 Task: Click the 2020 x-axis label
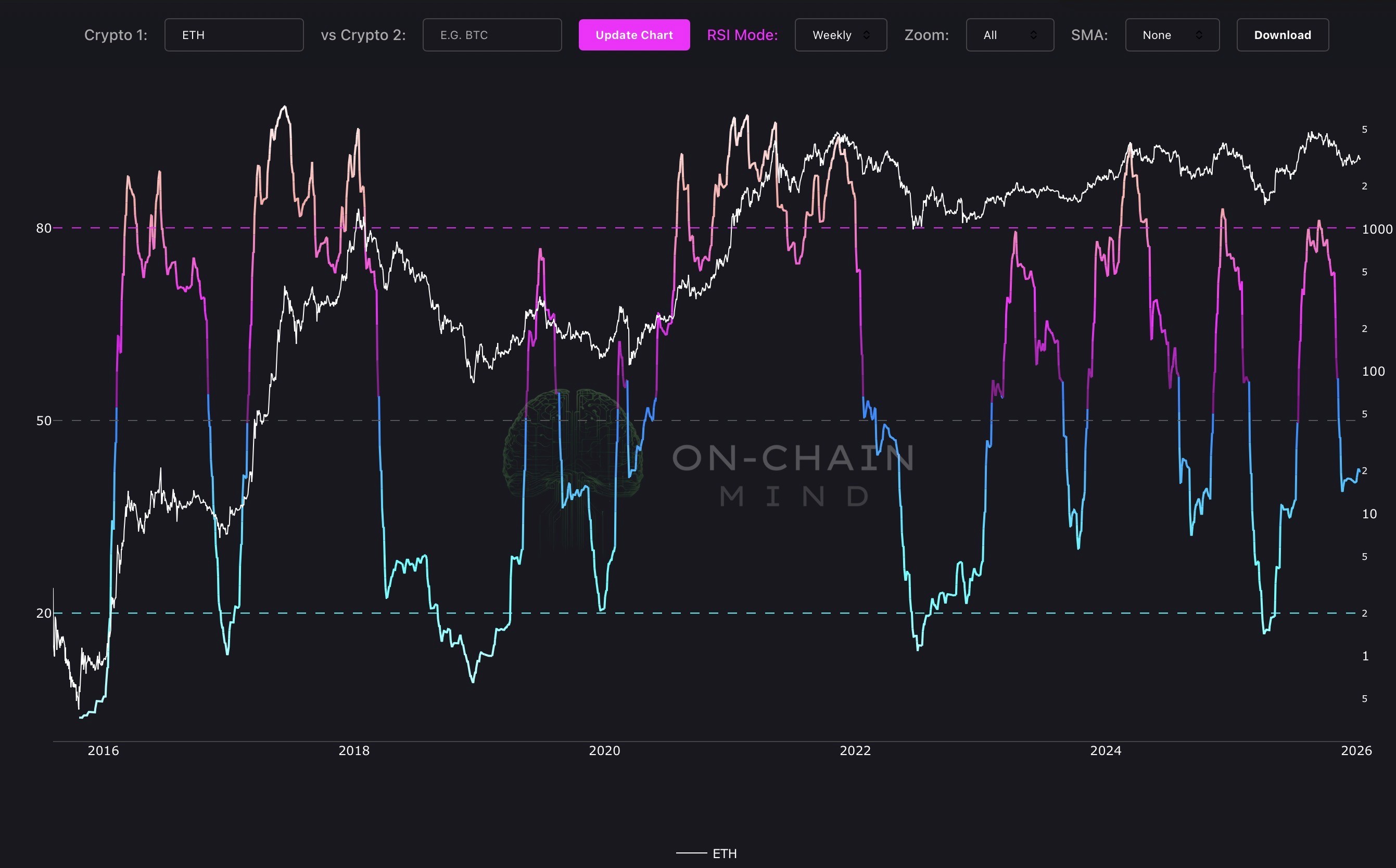tap(604, 751)
